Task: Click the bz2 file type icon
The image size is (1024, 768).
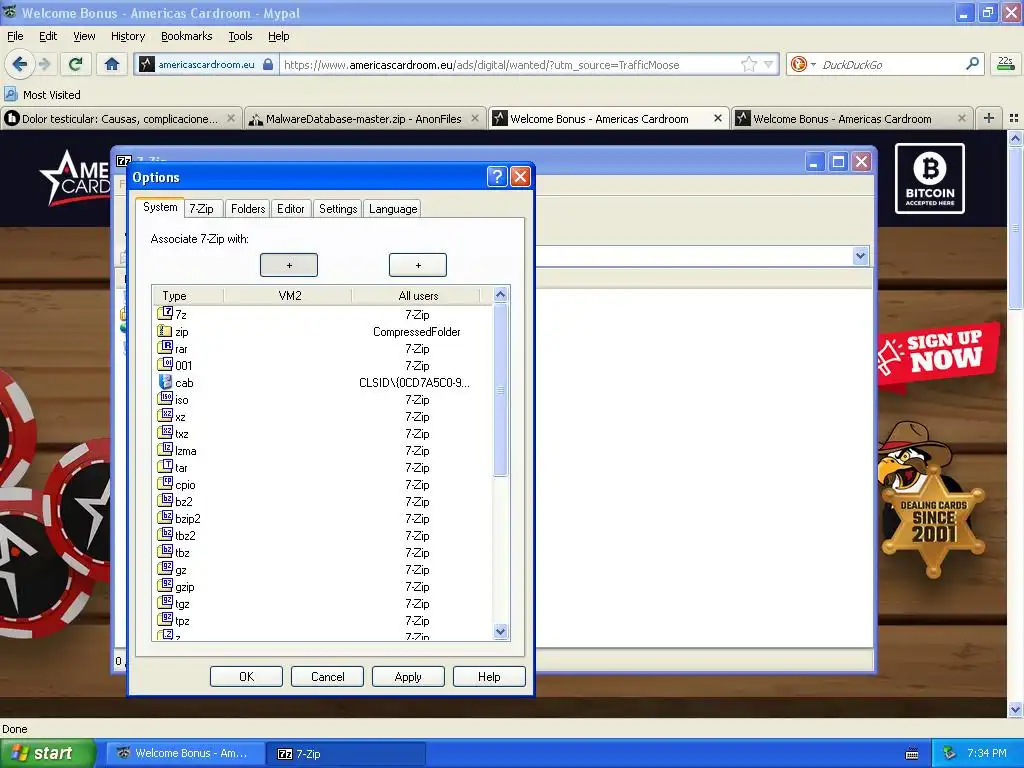Action: coord(165,500)
